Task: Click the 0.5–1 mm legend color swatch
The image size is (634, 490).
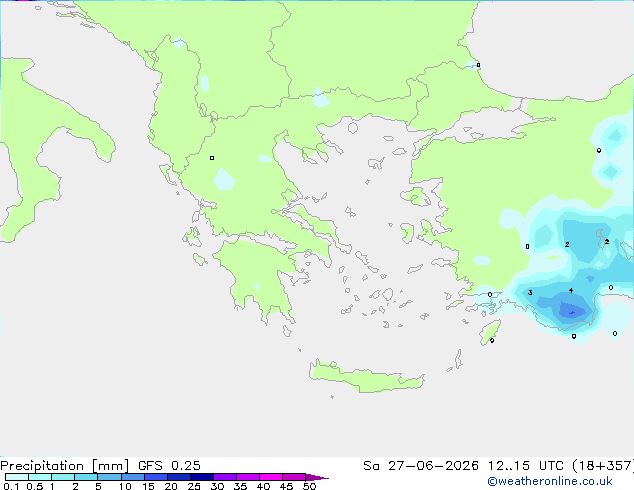Action: tap(40, 477)
